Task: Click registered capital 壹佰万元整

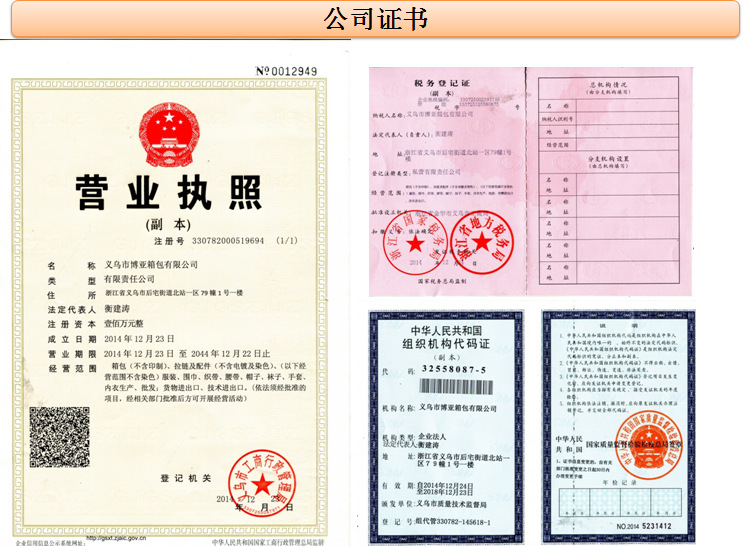Action: [123, 324]
